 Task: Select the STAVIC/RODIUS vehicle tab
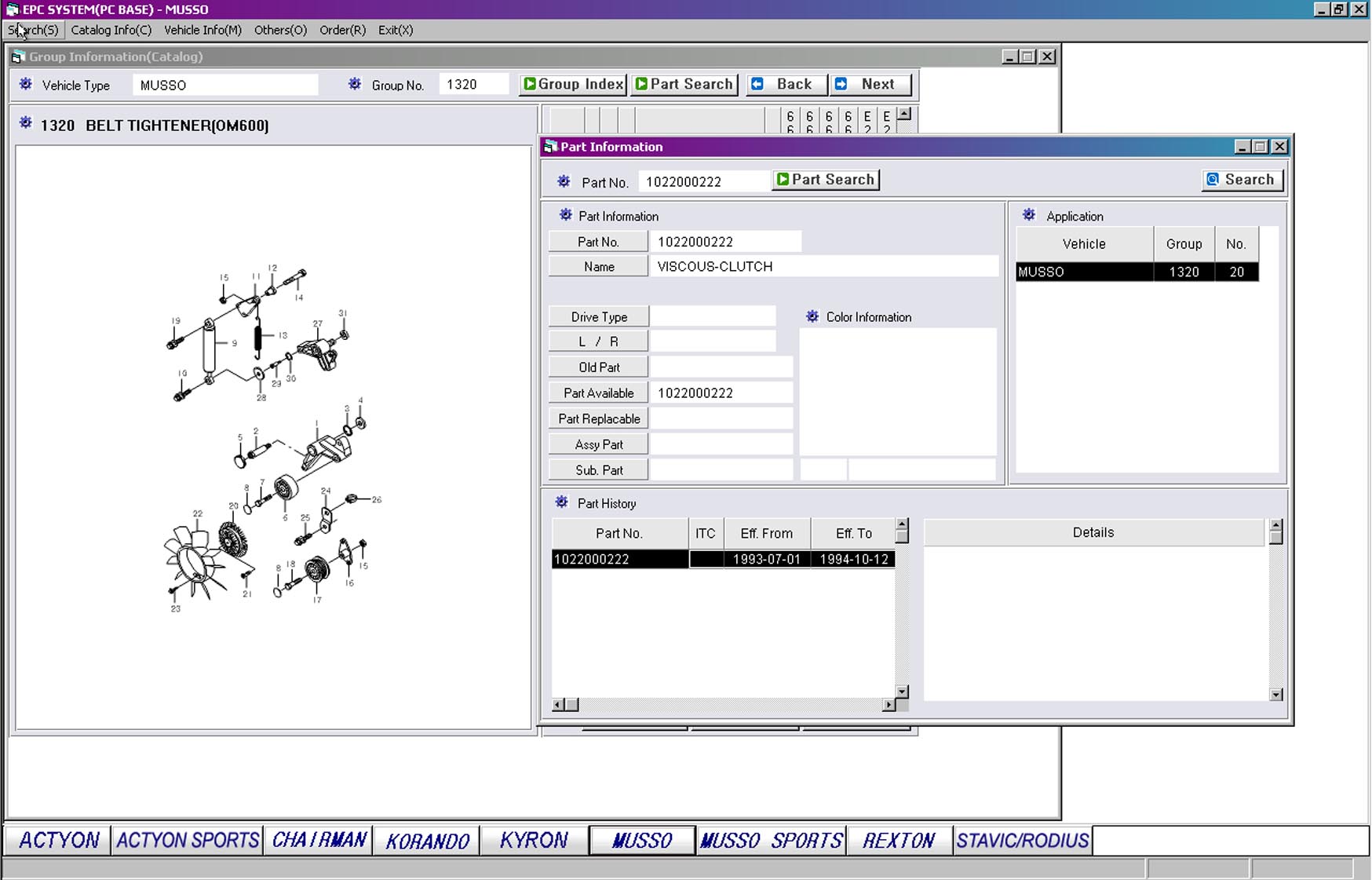1022,841
